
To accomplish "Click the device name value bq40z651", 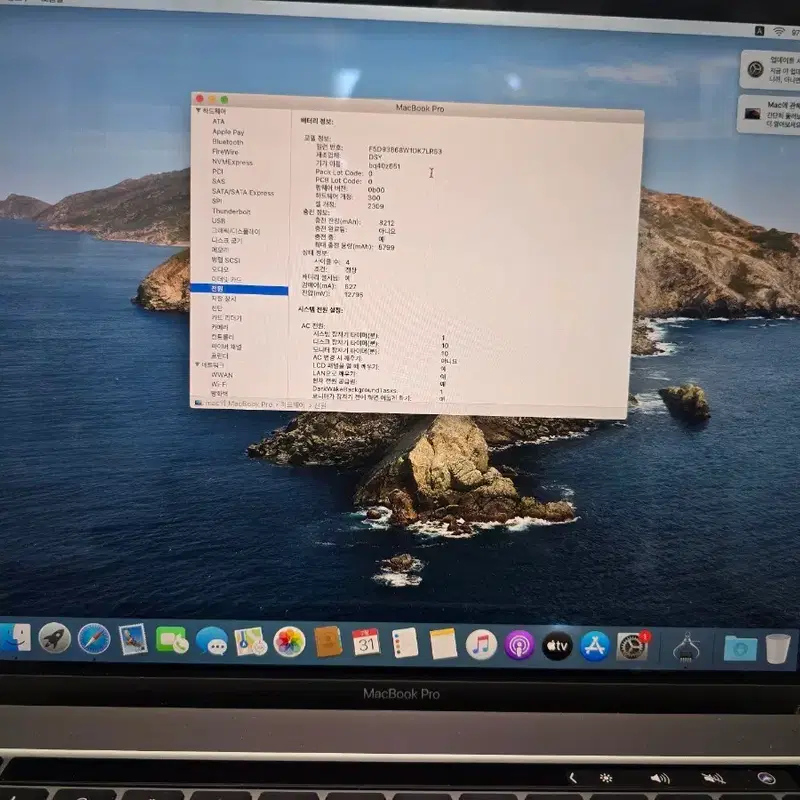I will (384, 166).
